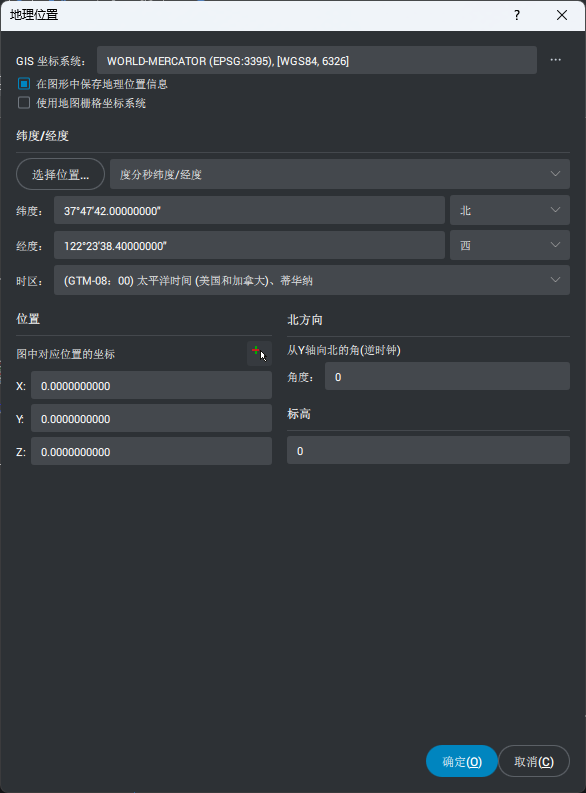Open the GIS coordinate system browse ellipsis
586x793 pixels.
556,60
